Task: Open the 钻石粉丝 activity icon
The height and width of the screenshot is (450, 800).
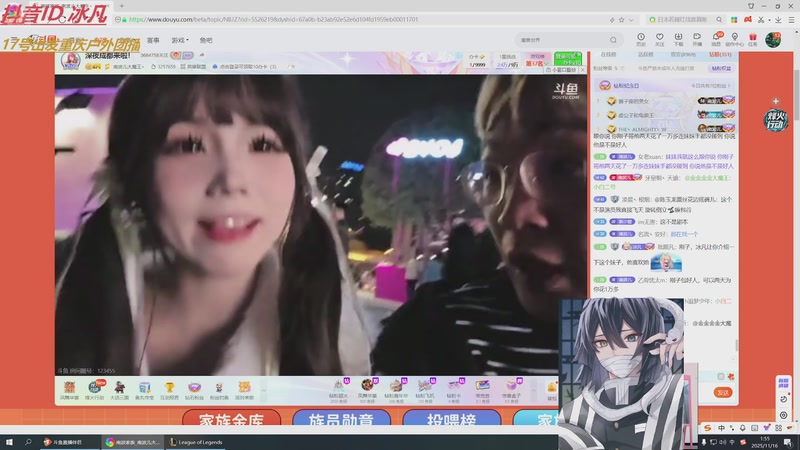Action: point(194,391)
